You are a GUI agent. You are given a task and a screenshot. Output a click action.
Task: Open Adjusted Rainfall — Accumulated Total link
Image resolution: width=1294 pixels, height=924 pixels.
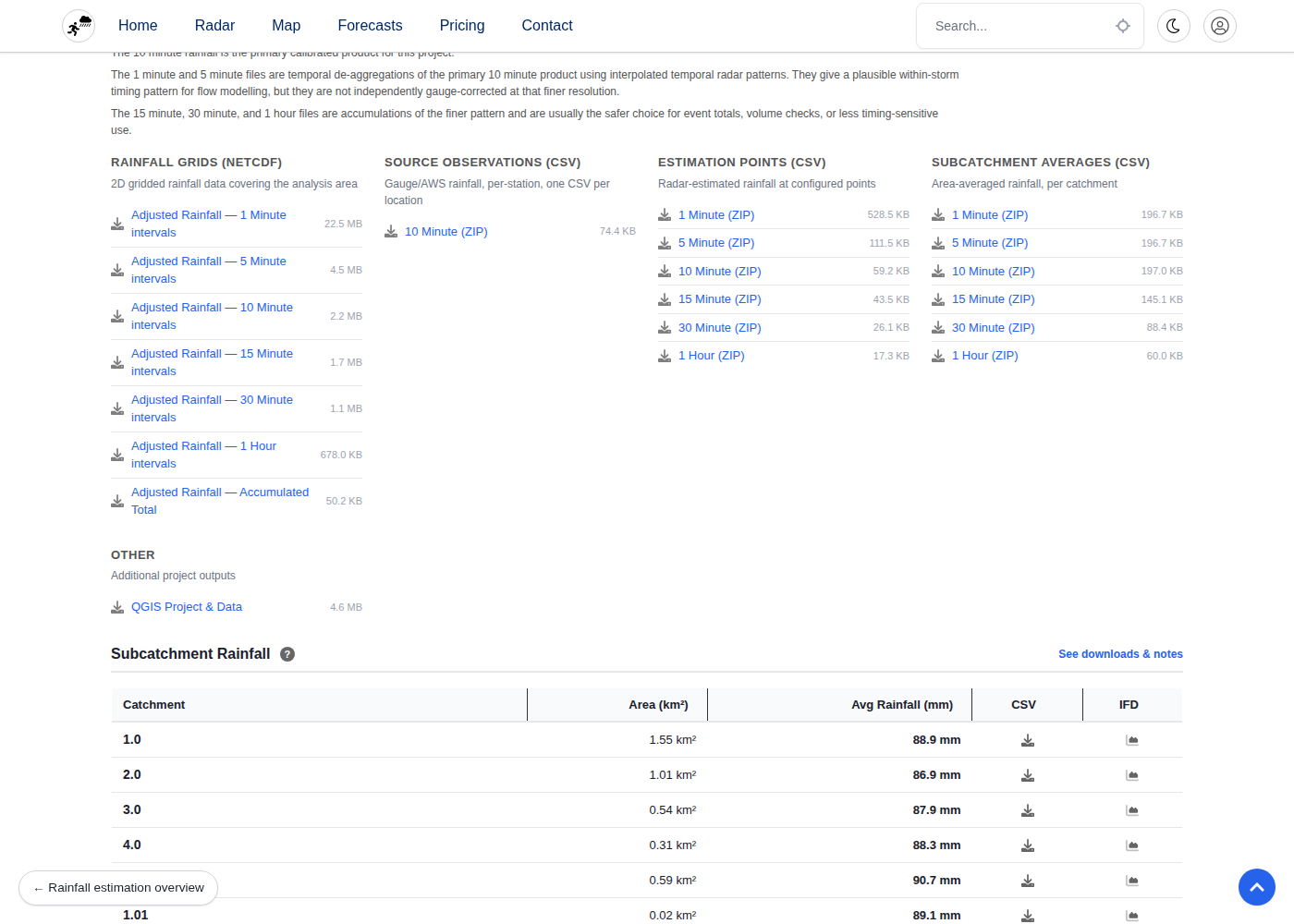pos(220,501)
